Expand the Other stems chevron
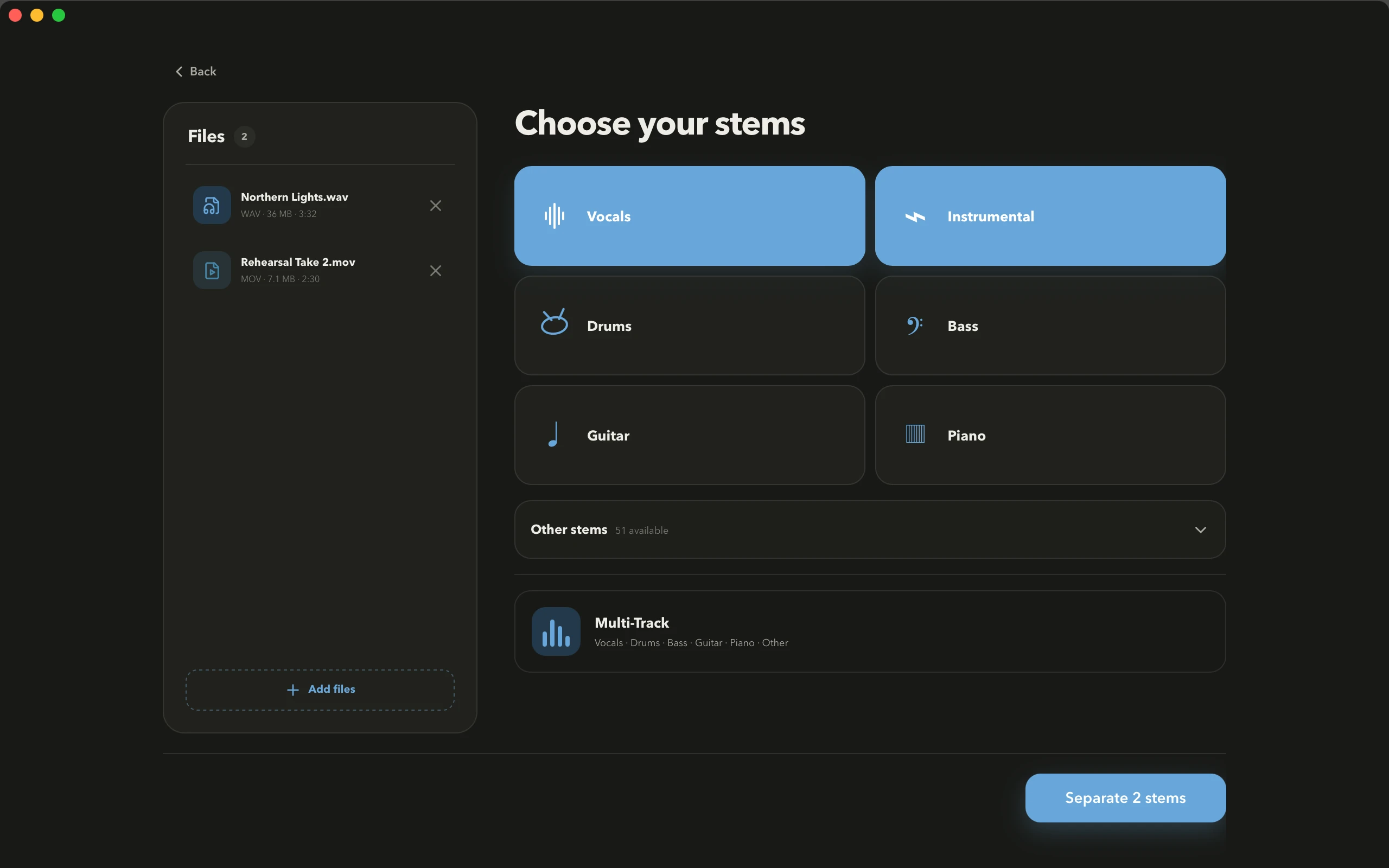Screen dimensions: 1389x868 click(1200, 529)
